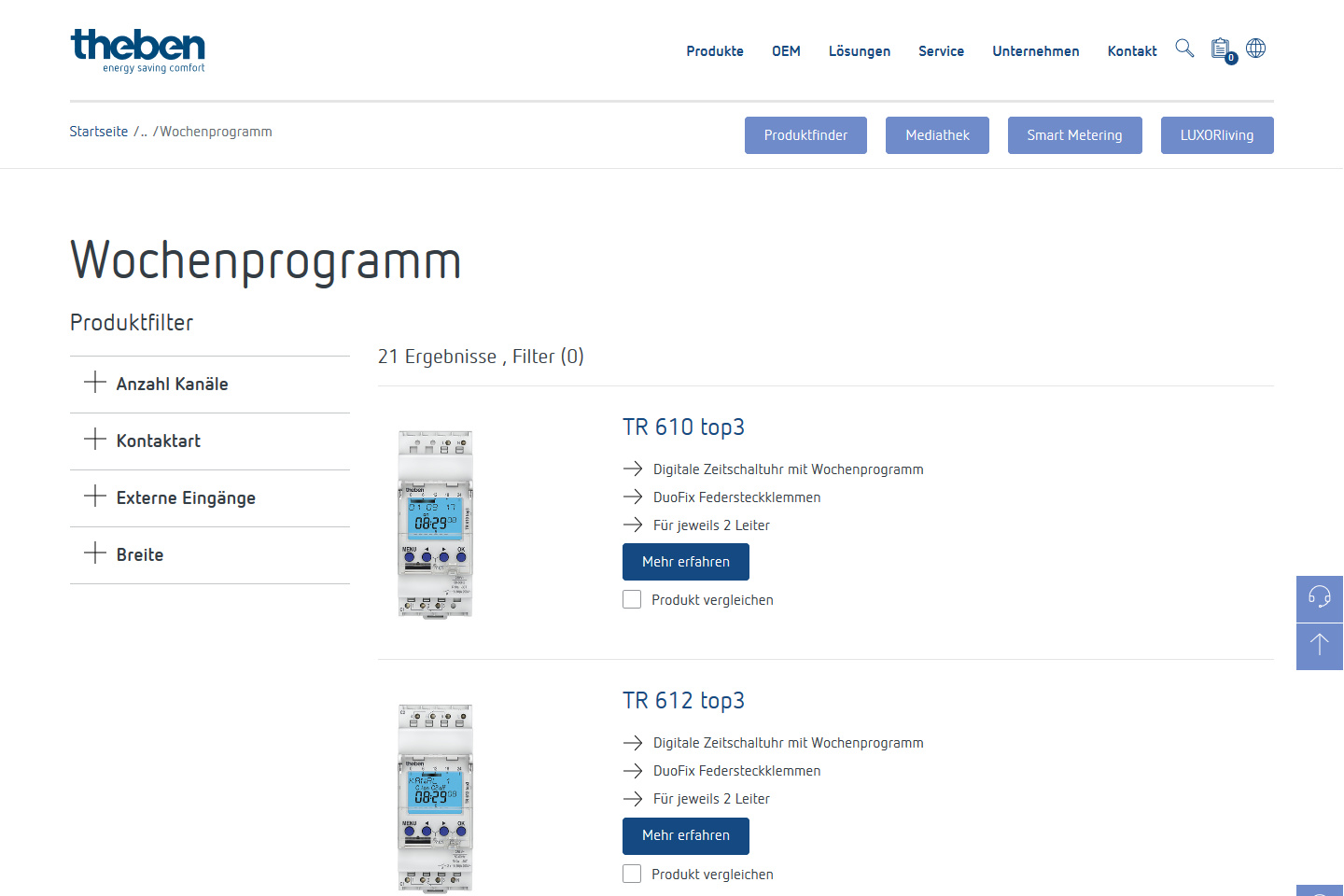Click Mehr erfahren for TR 612 top3
Screen dimensions: 1344x896
(x=686, y=835)
